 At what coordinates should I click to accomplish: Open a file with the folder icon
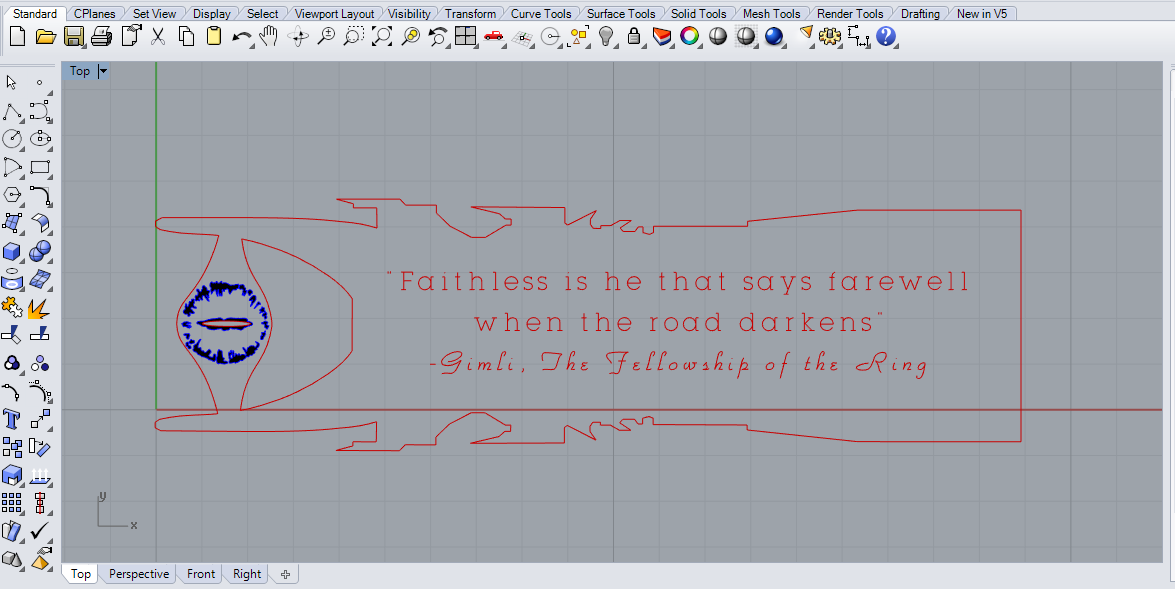coord(46,36)
